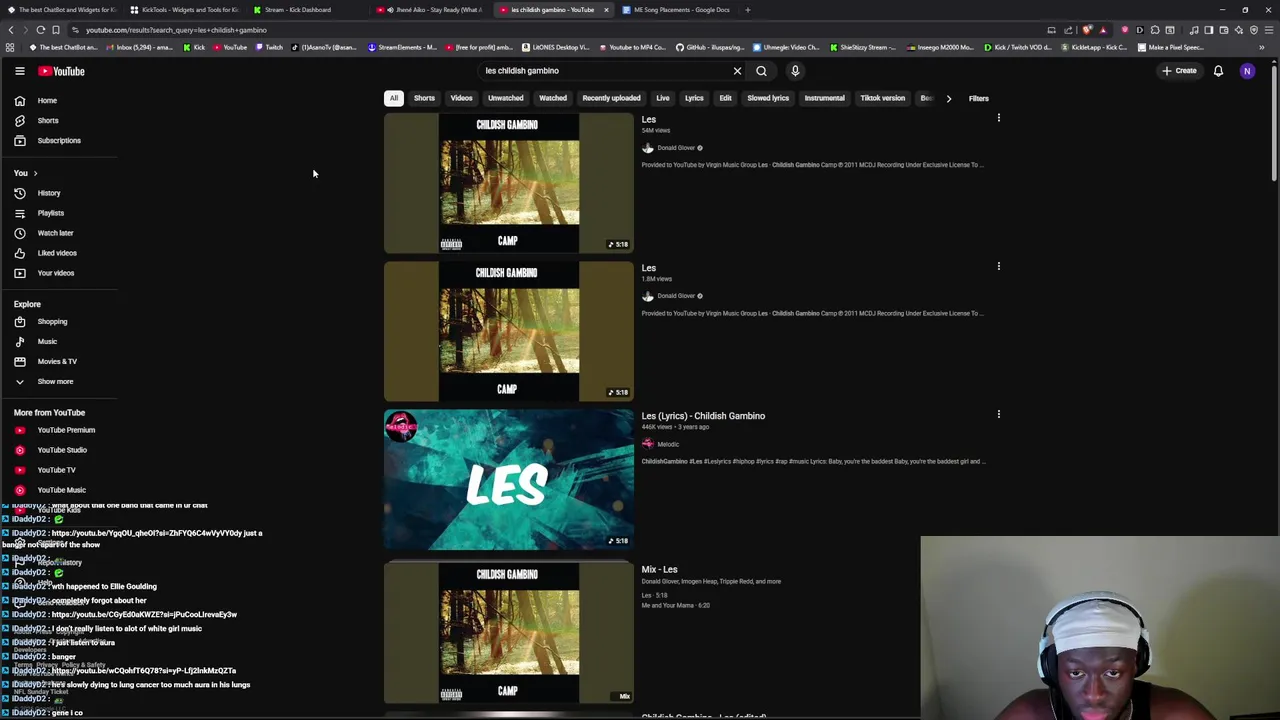Select the Shorts filter chip
Image resolution: width=1280 pixels, height=720 pixels.
pyautogui.click(x=424, y=98)
